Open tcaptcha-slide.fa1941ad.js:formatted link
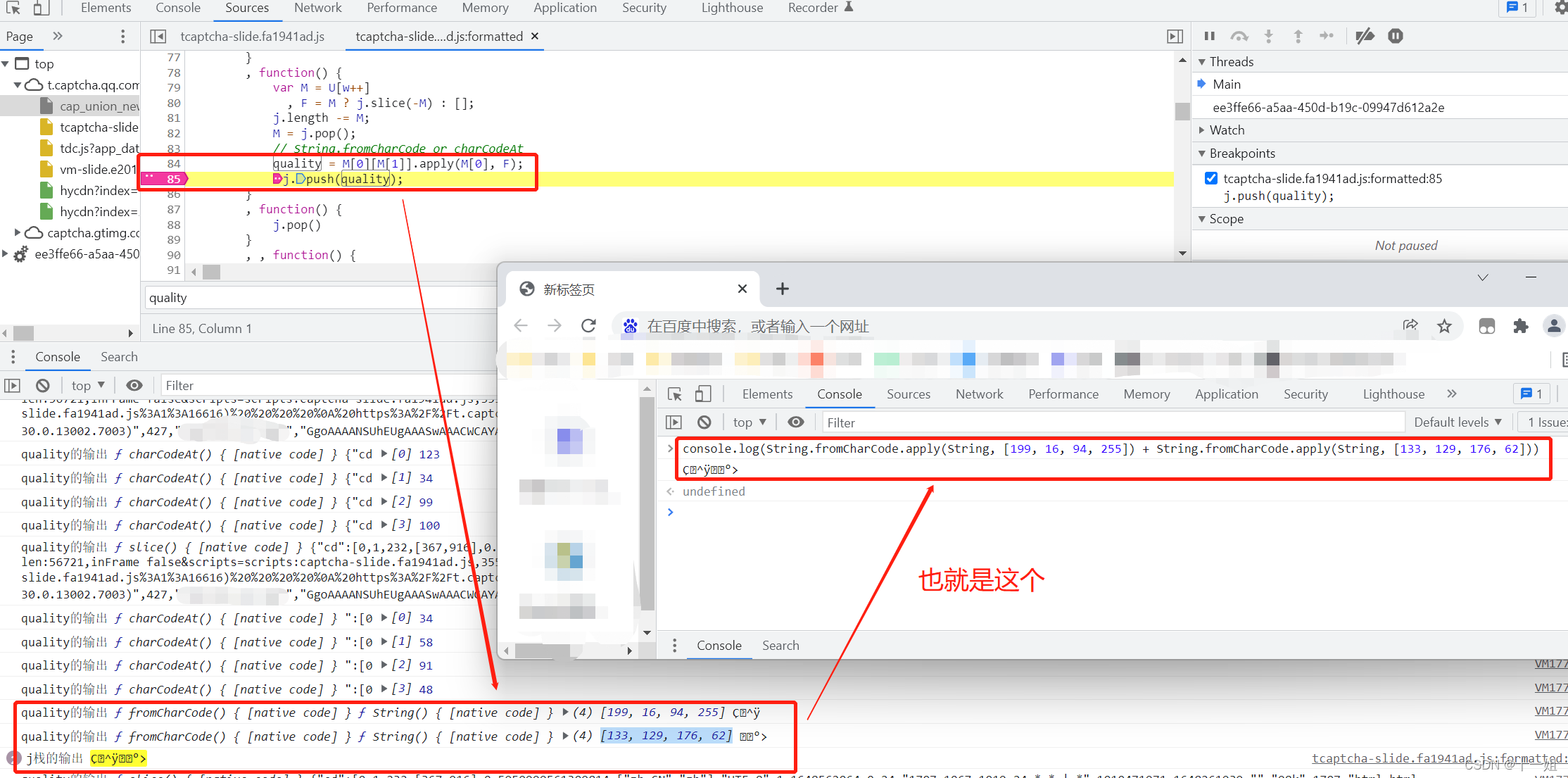 [x=1436, y=758]
